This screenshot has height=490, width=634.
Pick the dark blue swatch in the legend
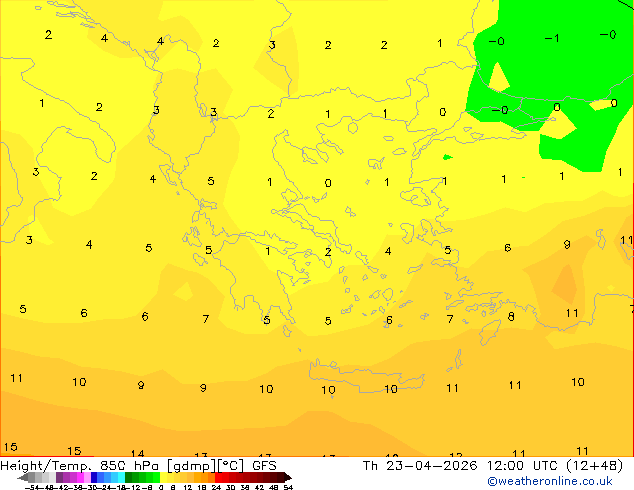click(x=94, y=478)
